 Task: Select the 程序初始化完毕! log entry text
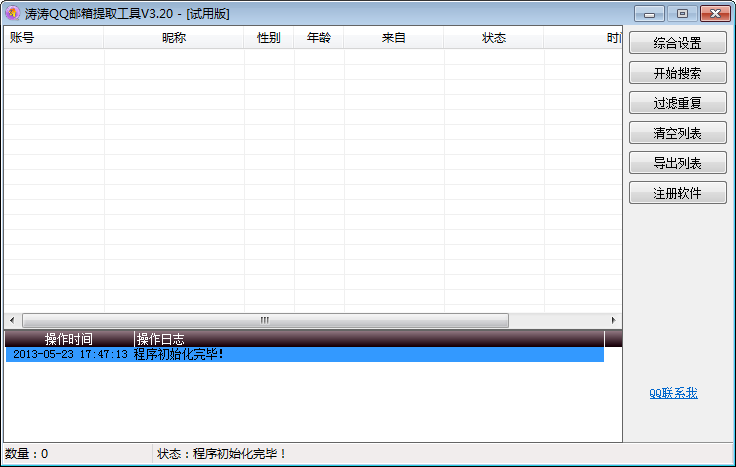coord(178,354)
